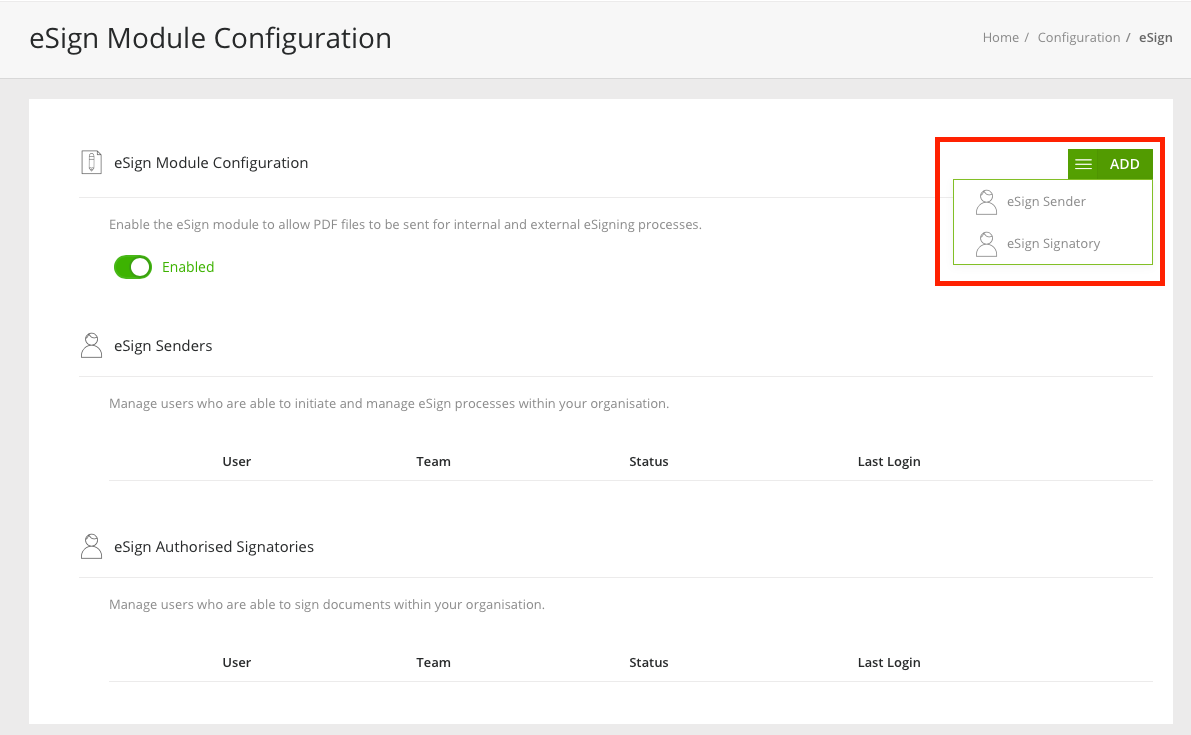
Task: Select eSign Signatory from the dropdown
Action: pyautogui.click(x=1054, y=244)
